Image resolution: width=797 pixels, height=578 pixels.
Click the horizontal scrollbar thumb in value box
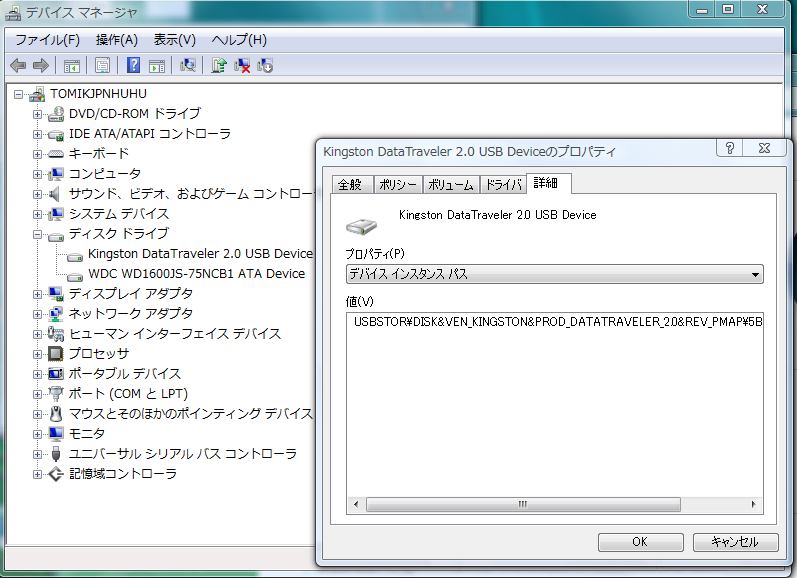click(523, 504)
